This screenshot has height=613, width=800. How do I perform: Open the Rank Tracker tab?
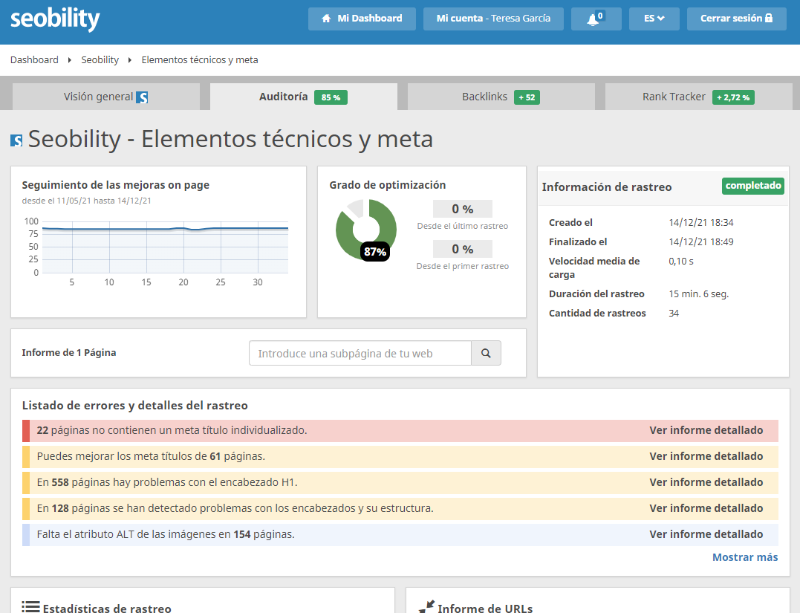click(698, 96)
